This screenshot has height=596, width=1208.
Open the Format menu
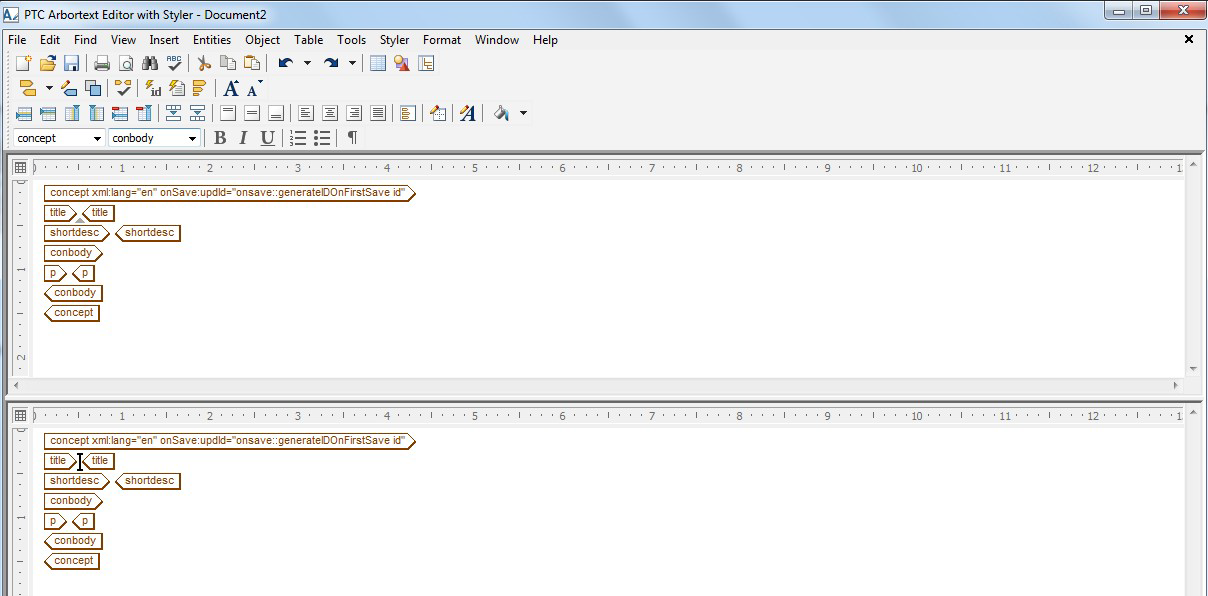coord(442,40)
